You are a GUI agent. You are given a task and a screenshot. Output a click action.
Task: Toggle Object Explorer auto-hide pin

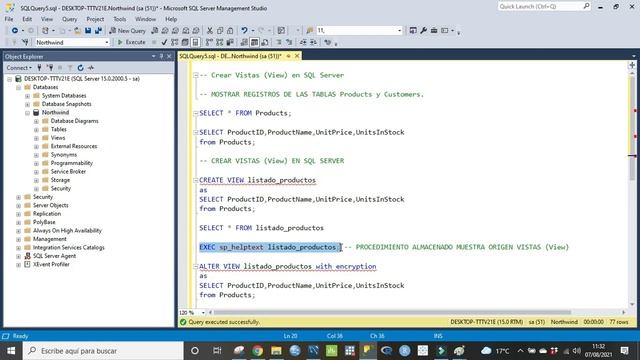pos(161,56)
